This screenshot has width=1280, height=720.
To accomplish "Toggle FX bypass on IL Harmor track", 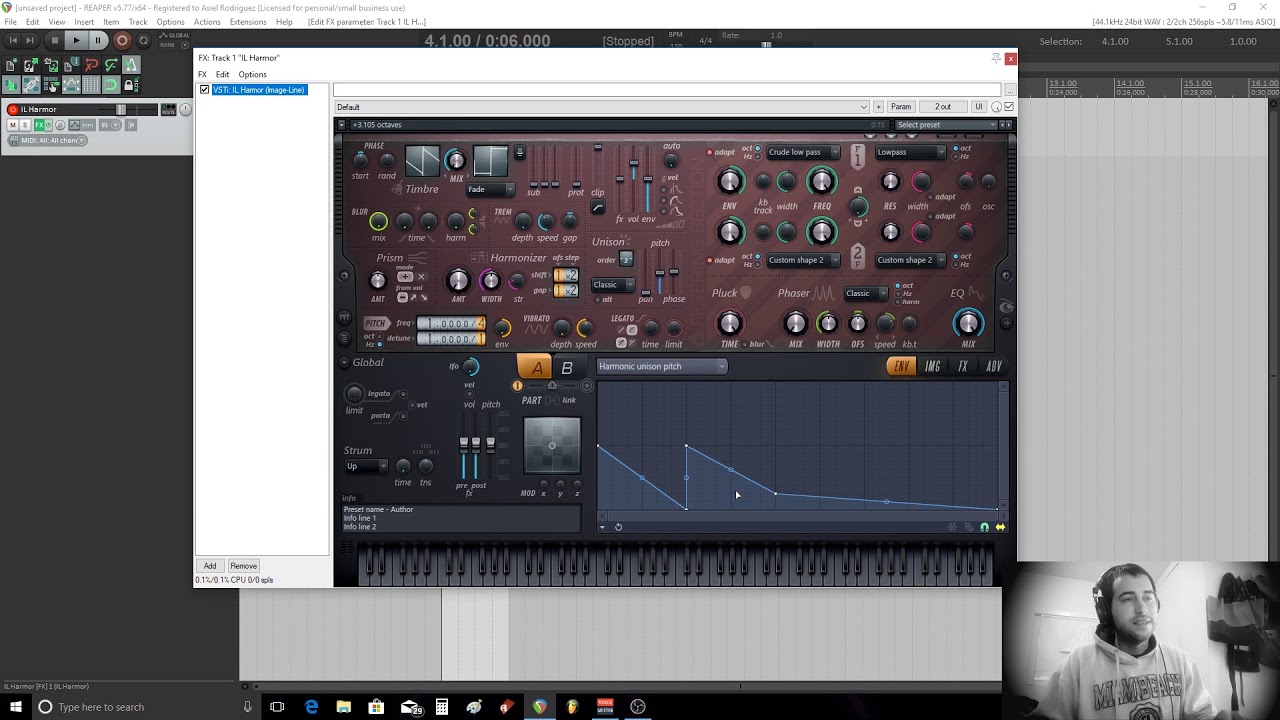I will [x=49, y=125].
